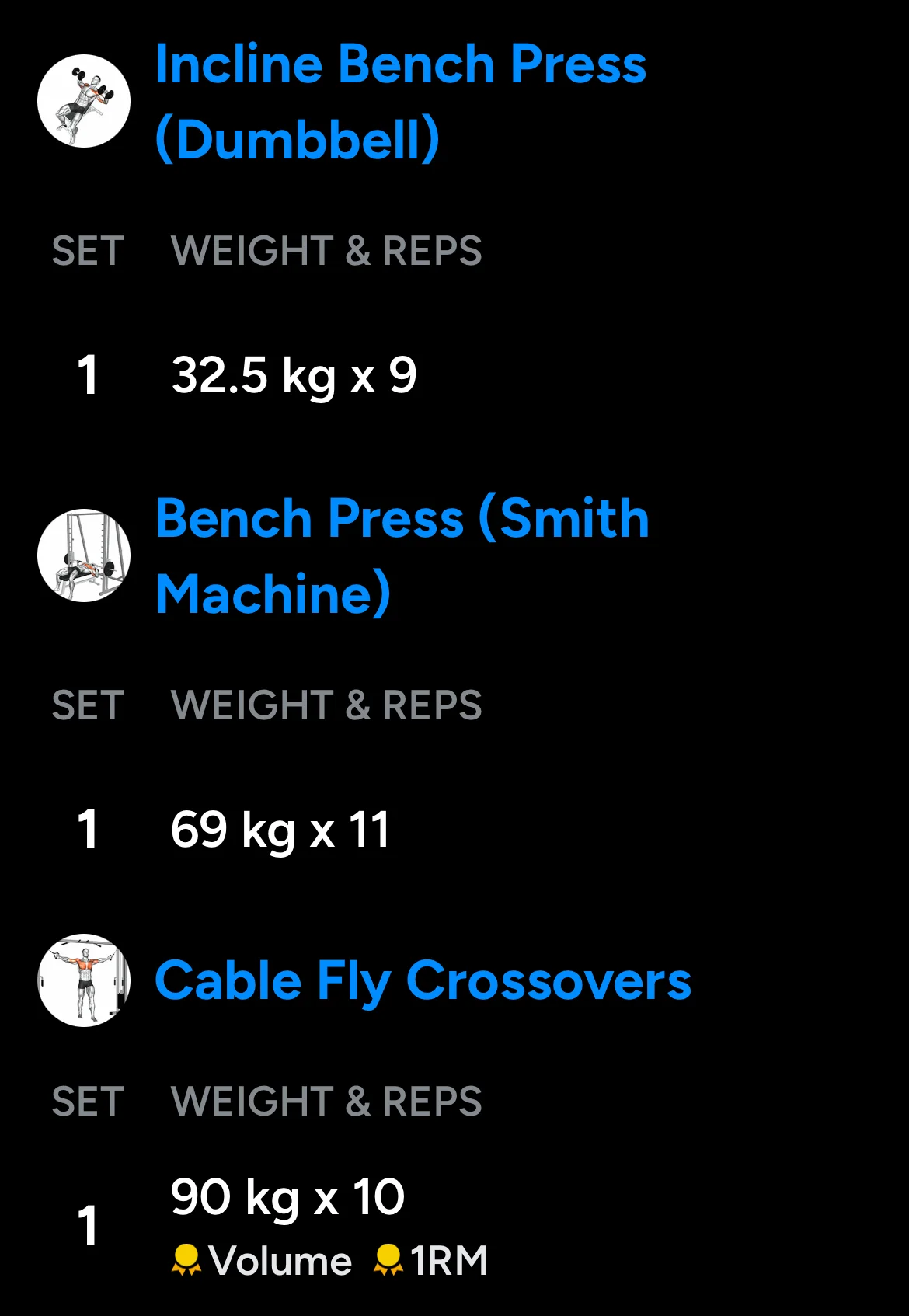Click set number 1 of Cable Fly Crossovers
The image size is (909, 1316).
(x=88, y=1226)
